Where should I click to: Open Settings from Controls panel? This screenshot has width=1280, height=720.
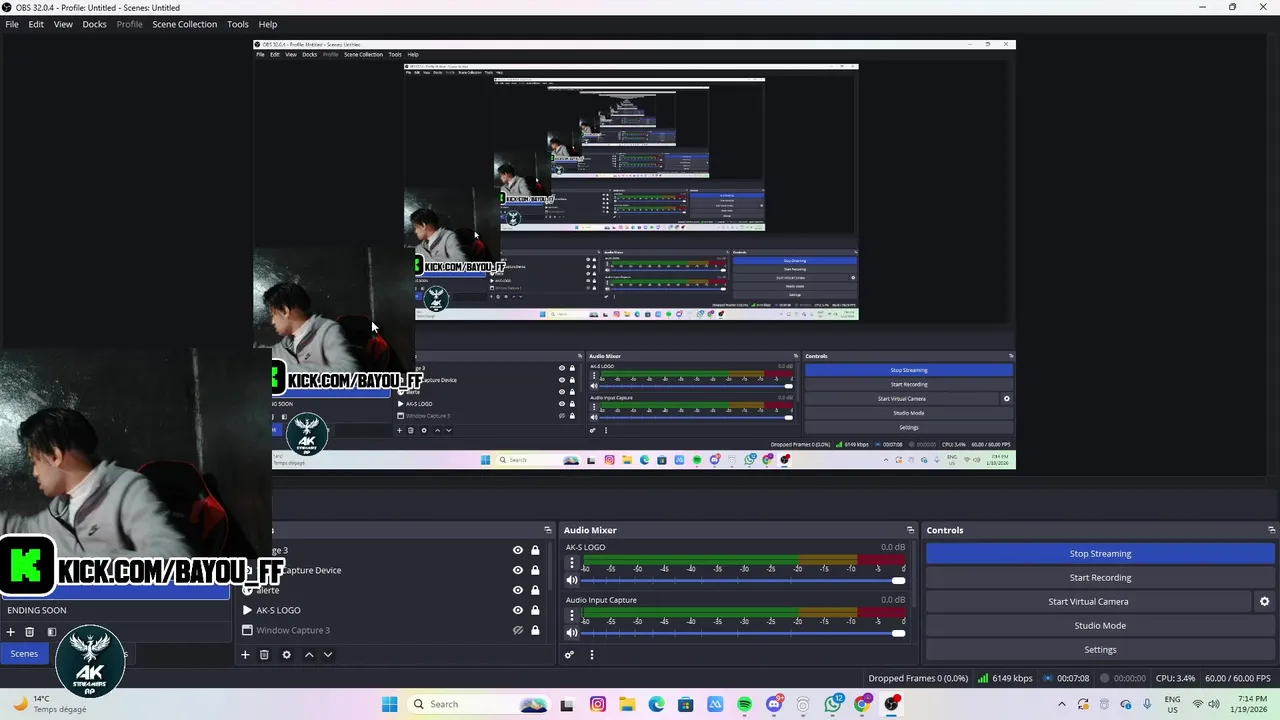click(x=1100, y=650)
